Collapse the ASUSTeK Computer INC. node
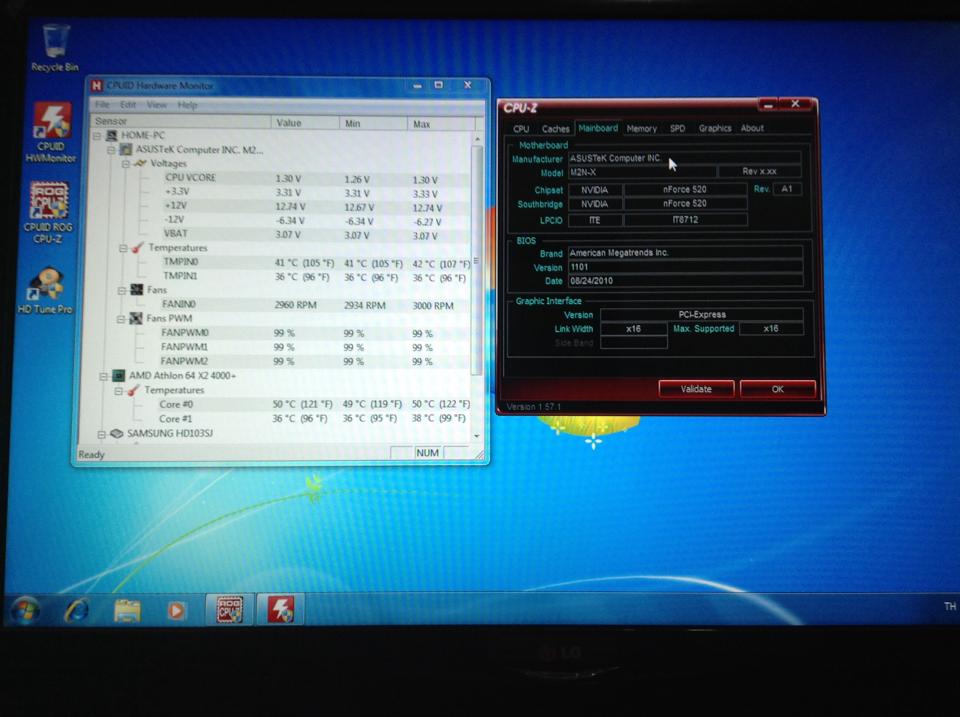The image size is (960, 717). tap(111, 149)
